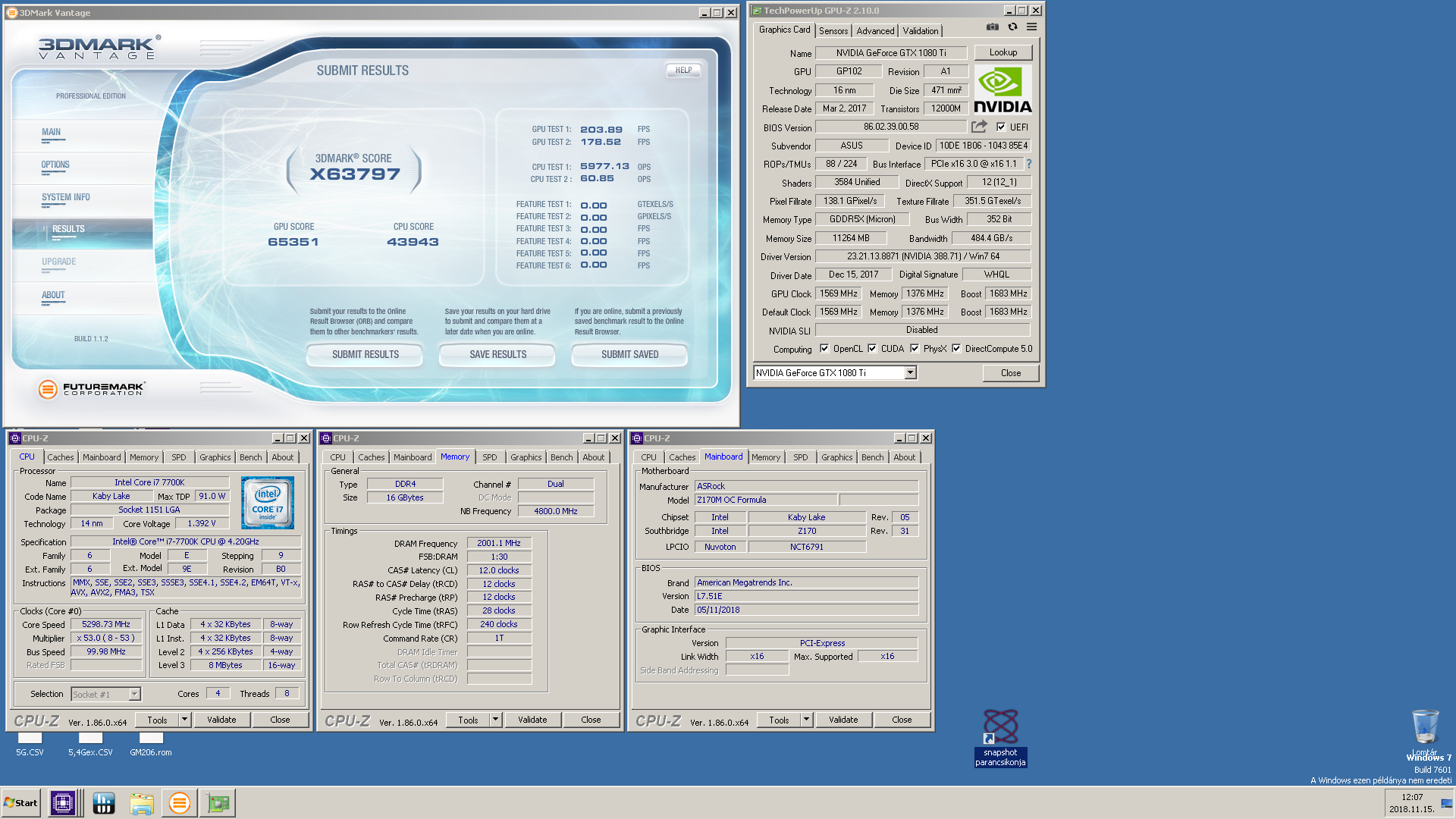Click the Windows Start button
1456x819 pixels.
(x=21, y=802)
